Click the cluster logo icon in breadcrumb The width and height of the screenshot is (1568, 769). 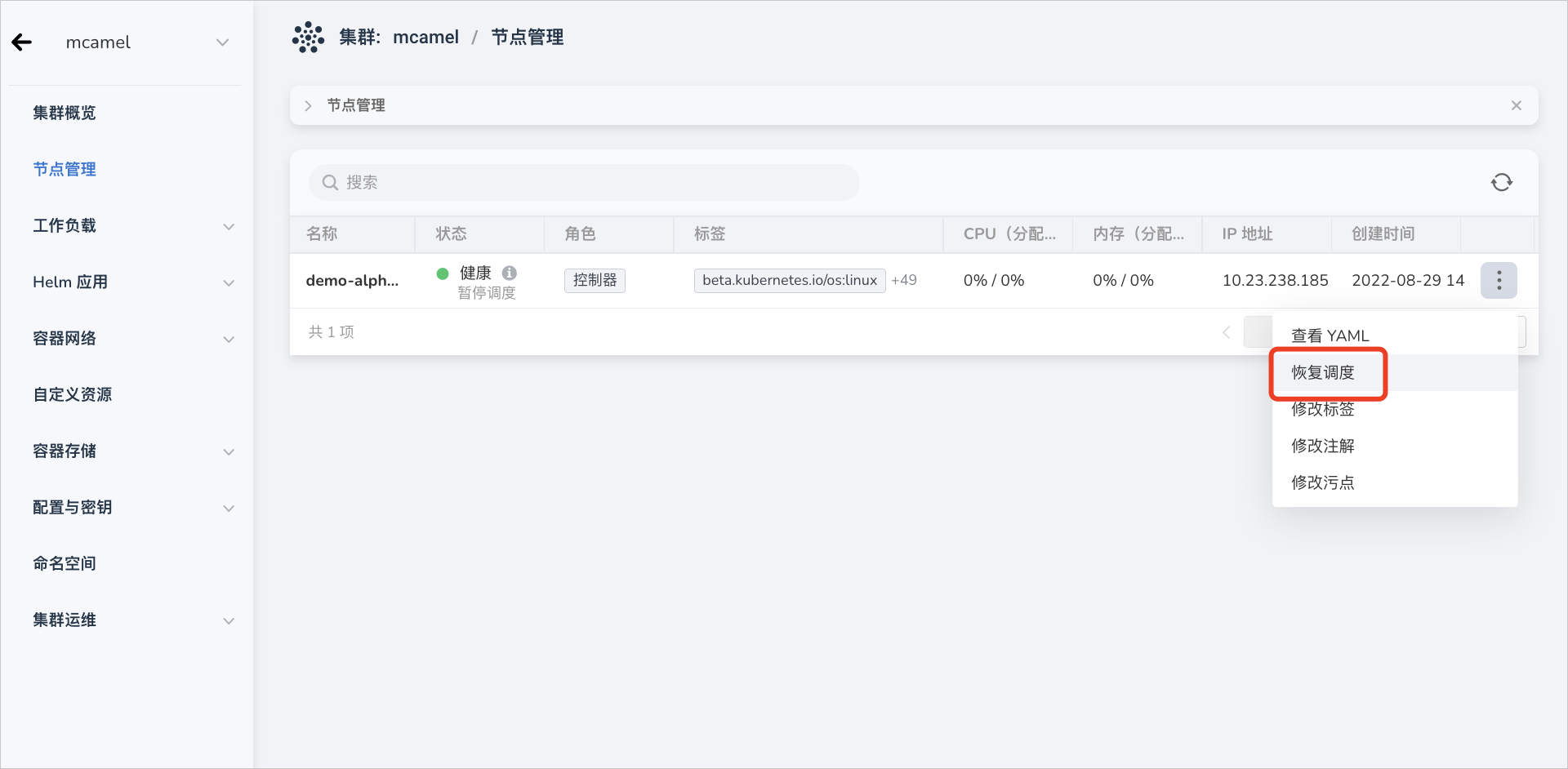point(308,38)
